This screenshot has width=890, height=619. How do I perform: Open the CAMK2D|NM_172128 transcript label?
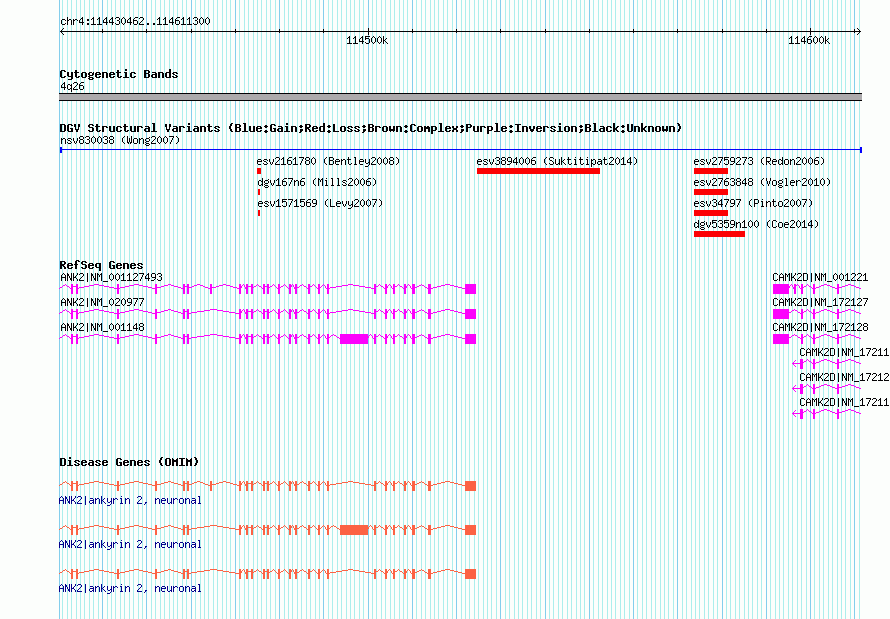820,327
